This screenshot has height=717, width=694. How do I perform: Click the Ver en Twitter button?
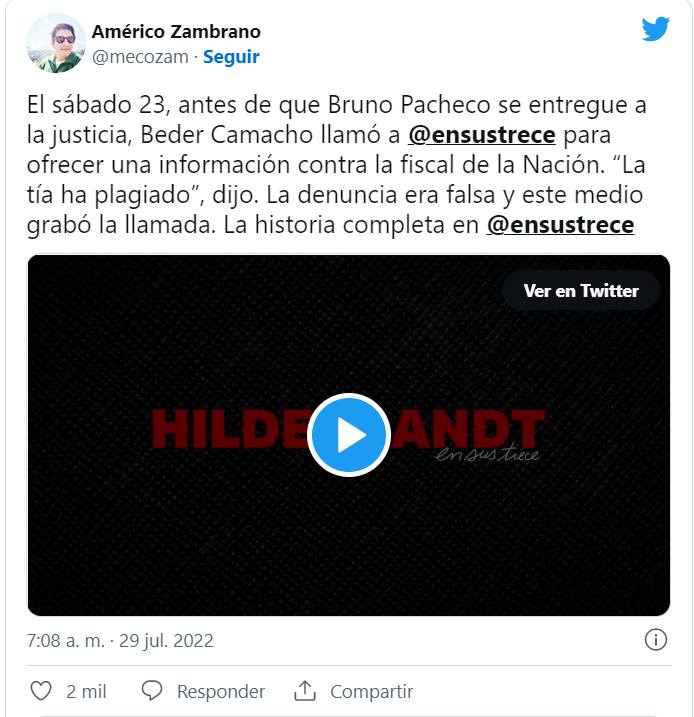point(581,290)
